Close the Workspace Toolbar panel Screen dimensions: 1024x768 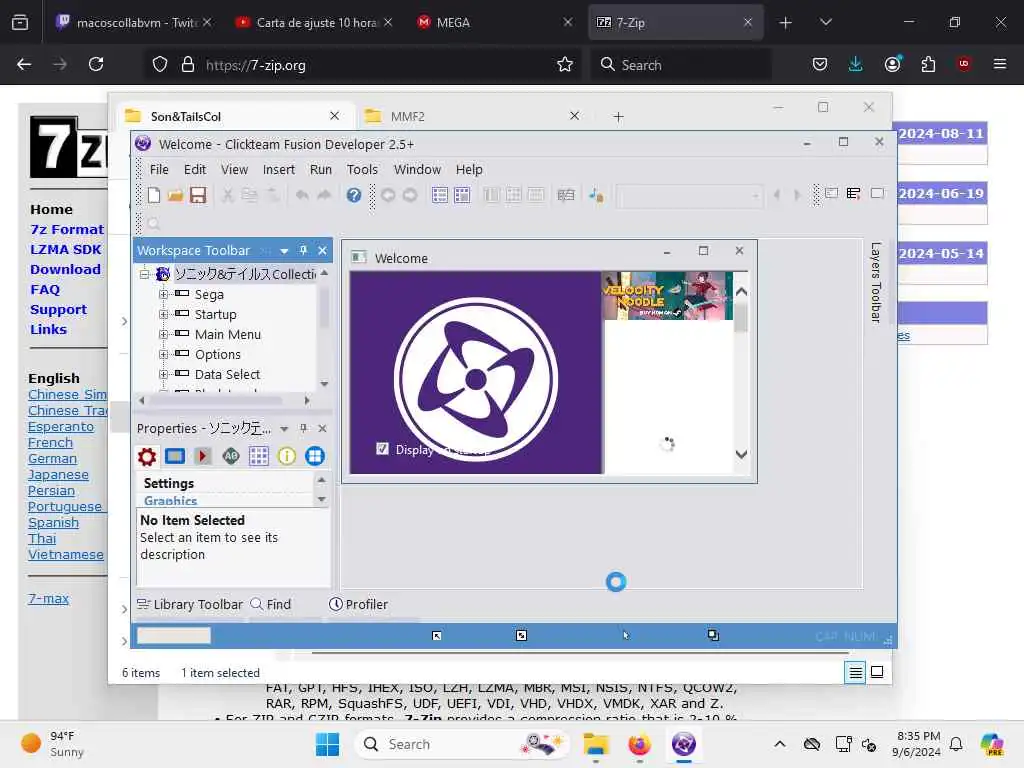(322, 251)
